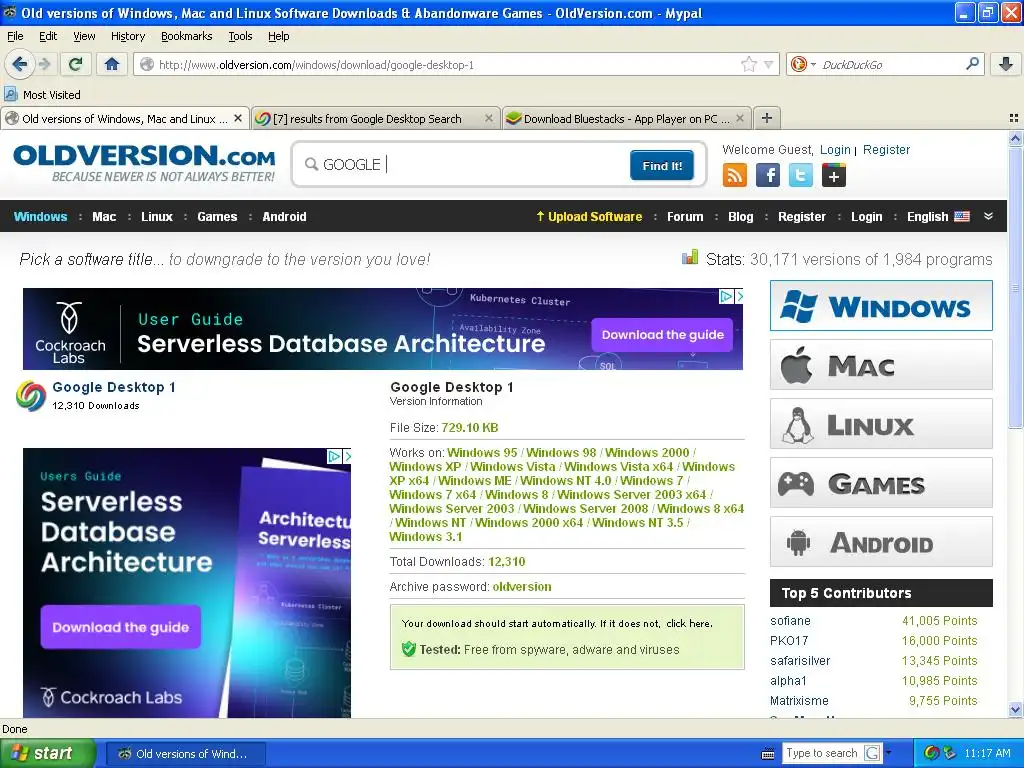
Task: Open the Windows Start button
Action: pos(47,753)
